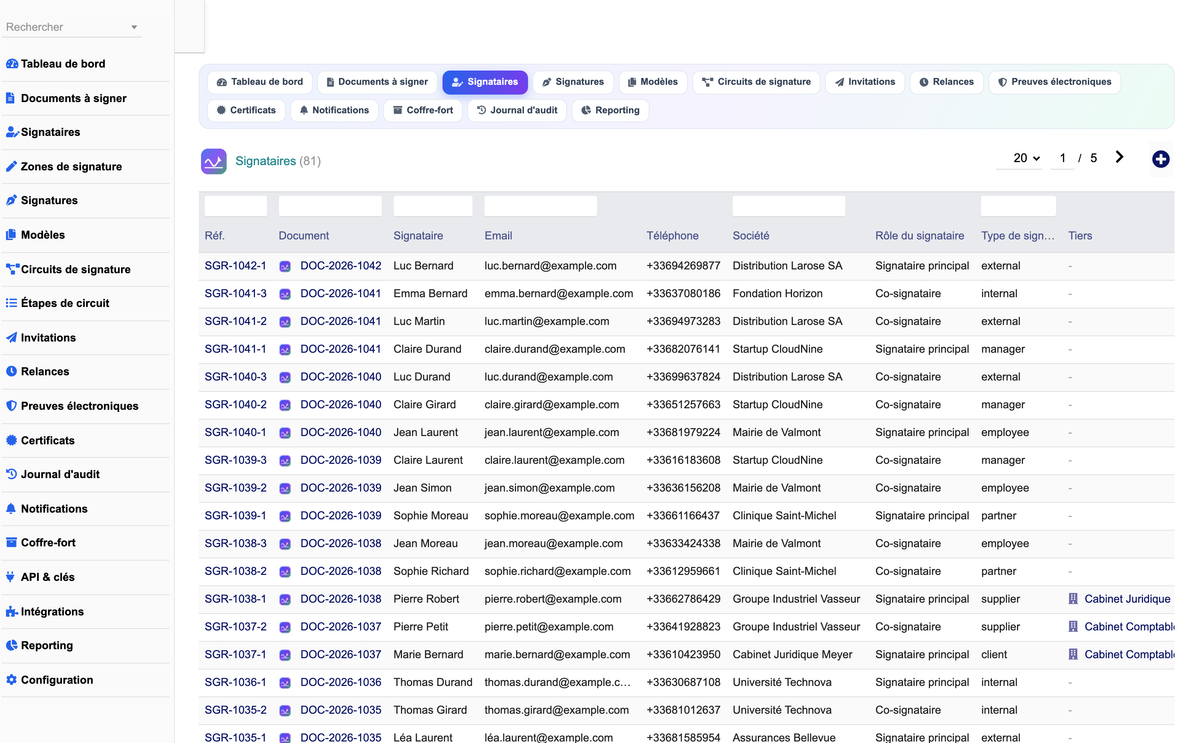Click the Type de signataire filter field
This screenshot has height=743, width=1200.
[1018, 206]
